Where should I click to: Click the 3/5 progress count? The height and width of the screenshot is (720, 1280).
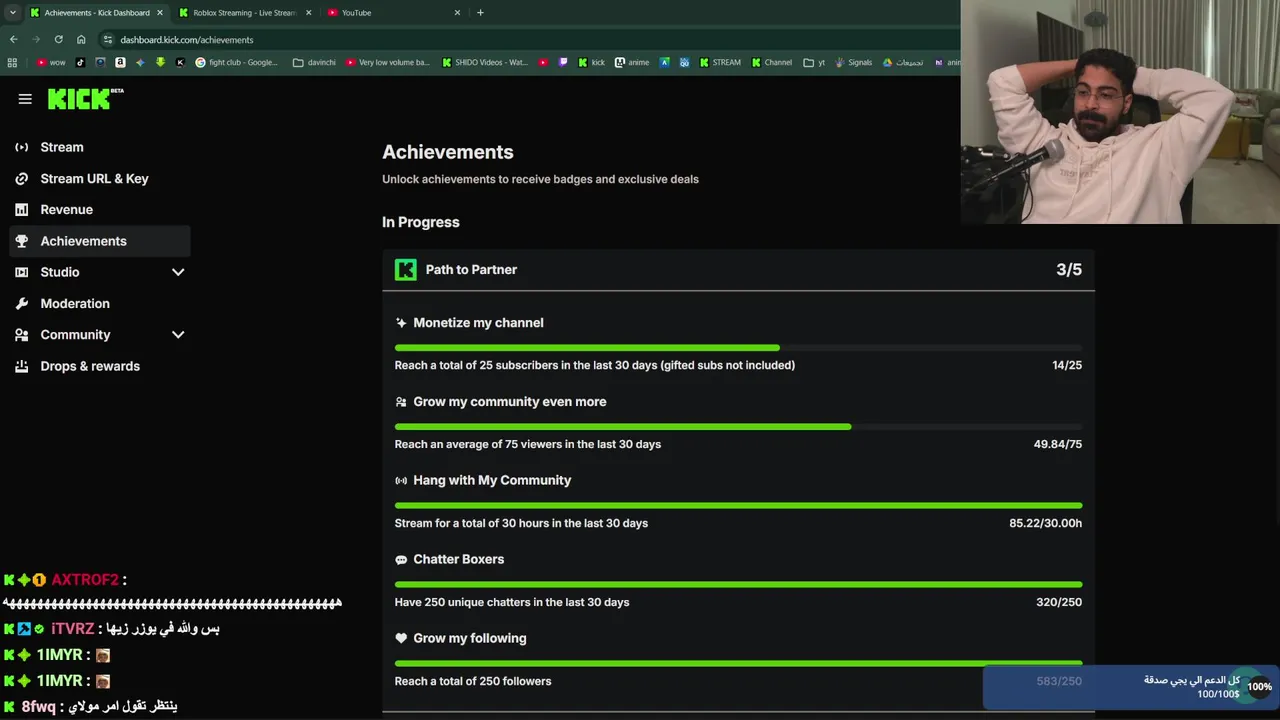click(x=1069, y=270)
